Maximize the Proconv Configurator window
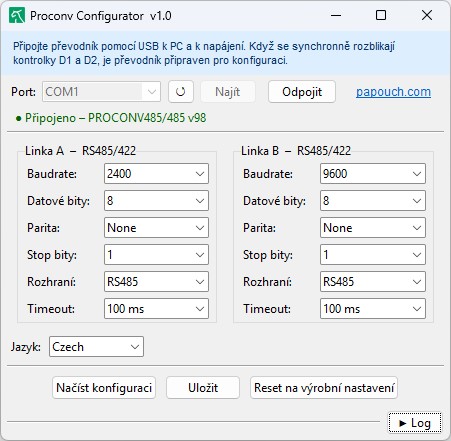451x441 pixels. [381, 15]
